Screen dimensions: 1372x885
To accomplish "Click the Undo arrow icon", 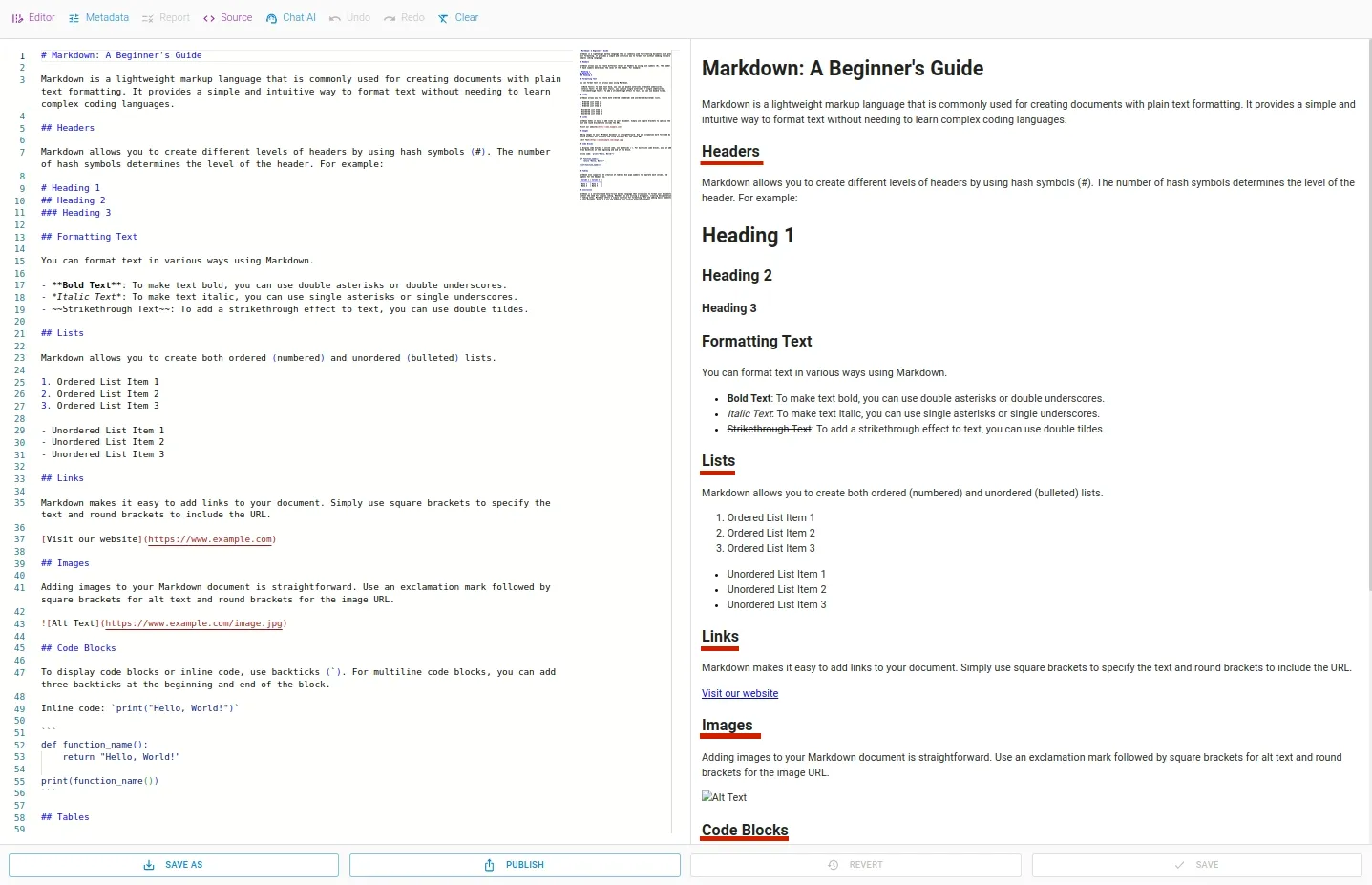I will coord(335,18).
